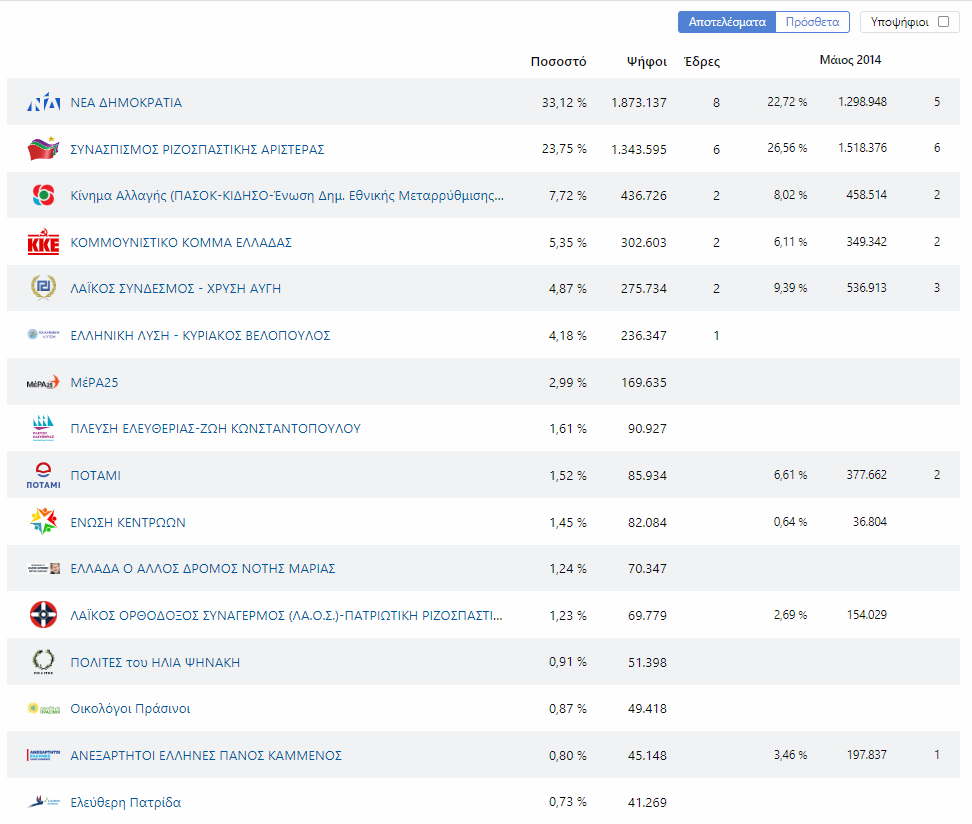The height and width of the screenshot is (824, 972).
Task: Click the Ένωση Κεντρώων star logo
Action: pyautogui.click(x=43, y=521)
